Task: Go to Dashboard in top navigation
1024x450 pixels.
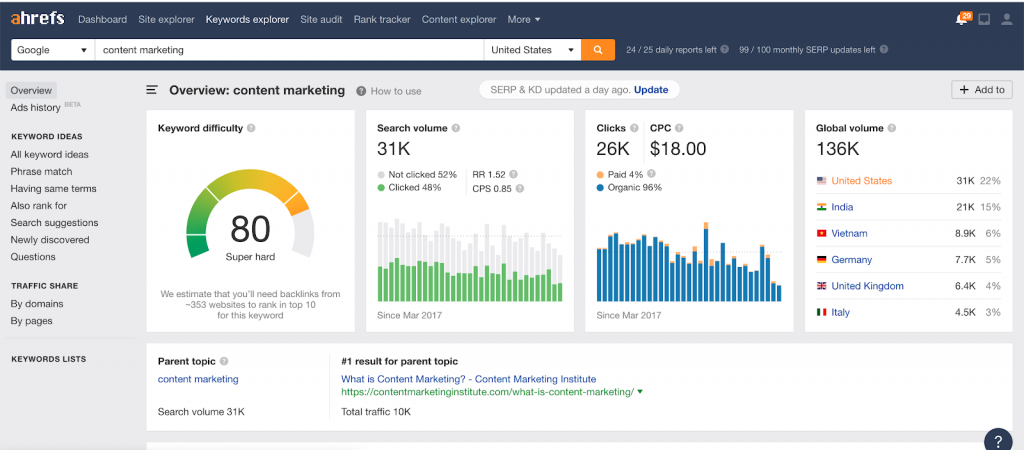Action: coord(103,20)
